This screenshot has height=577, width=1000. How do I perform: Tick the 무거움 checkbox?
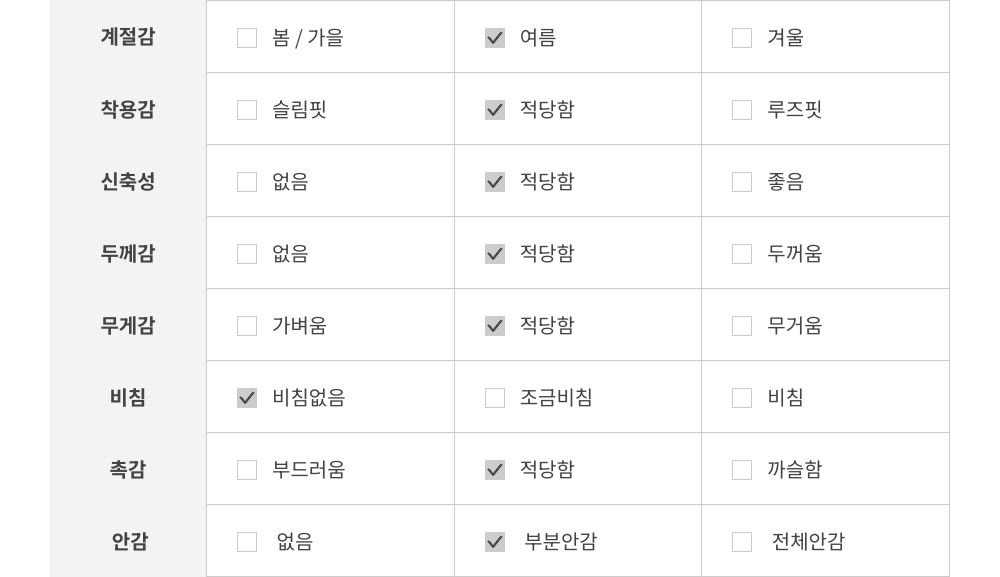[x=742, y=326]
